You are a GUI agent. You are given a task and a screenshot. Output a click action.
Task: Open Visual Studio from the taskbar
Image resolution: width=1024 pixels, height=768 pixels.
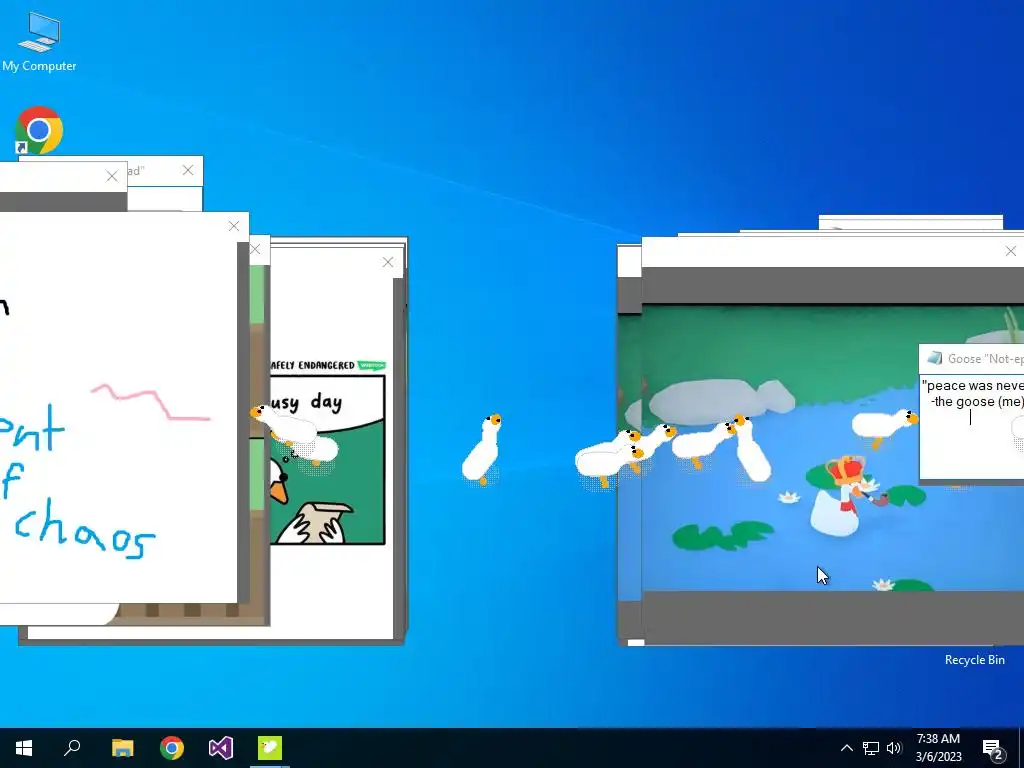[221, 748]
